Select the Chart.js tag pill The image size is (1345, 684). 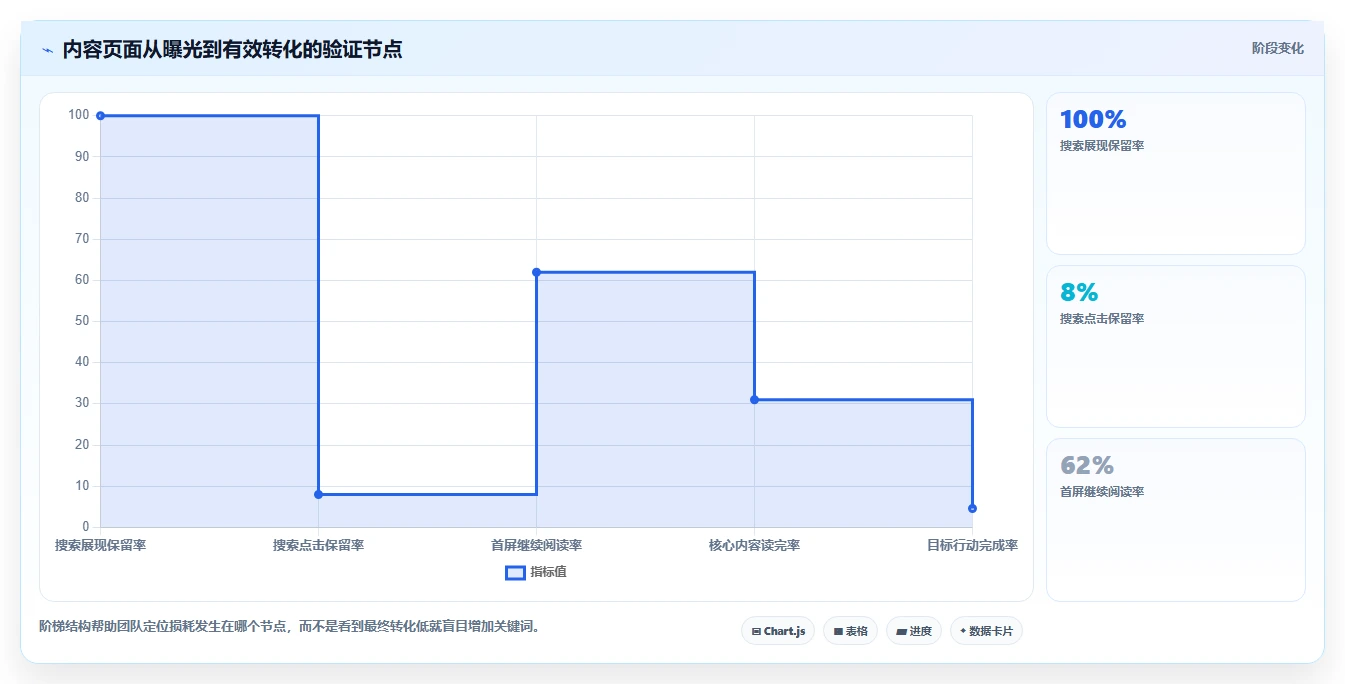pos(778,631)
